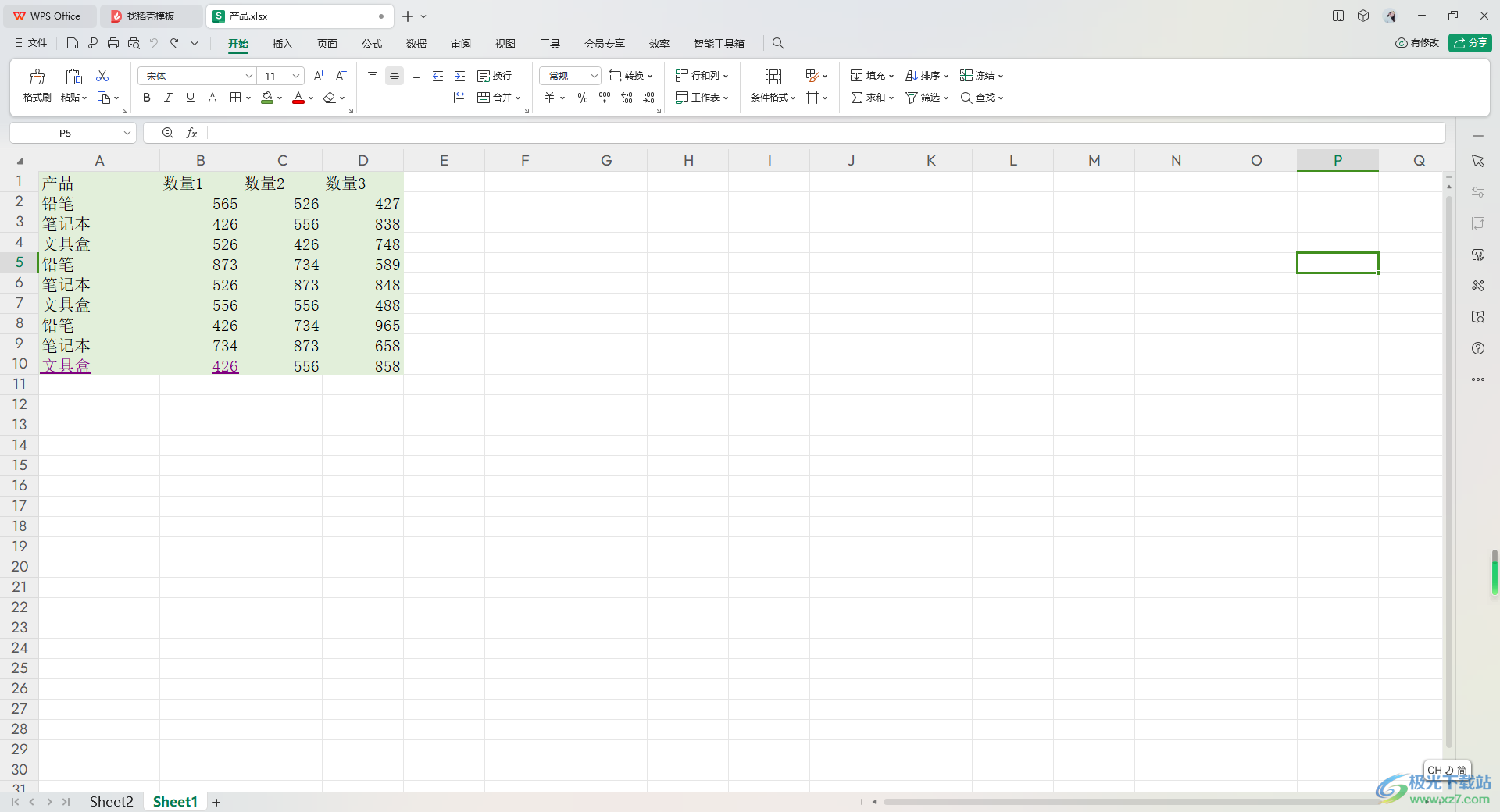Click the search magnifier icon after 智能工具箱

[x=778, y=44]
